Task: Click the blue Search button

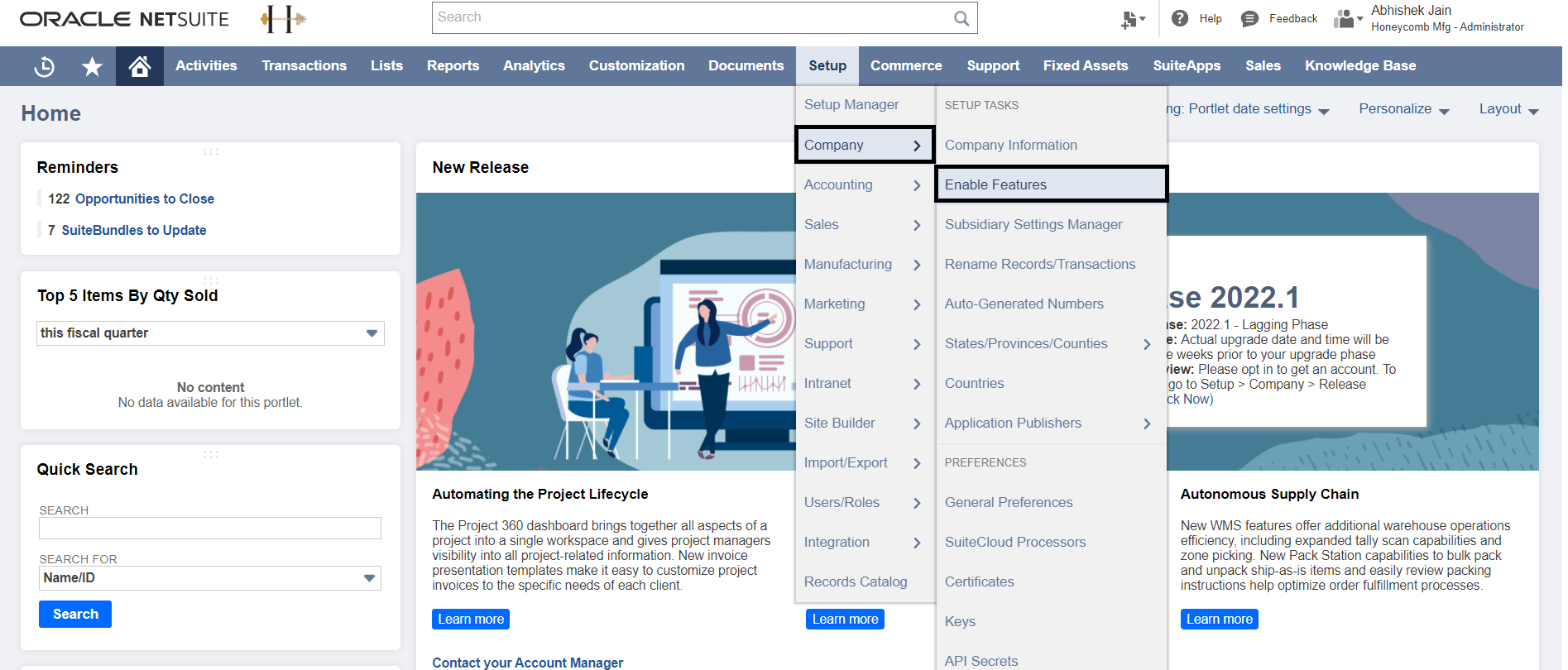Action: (75, 614)
